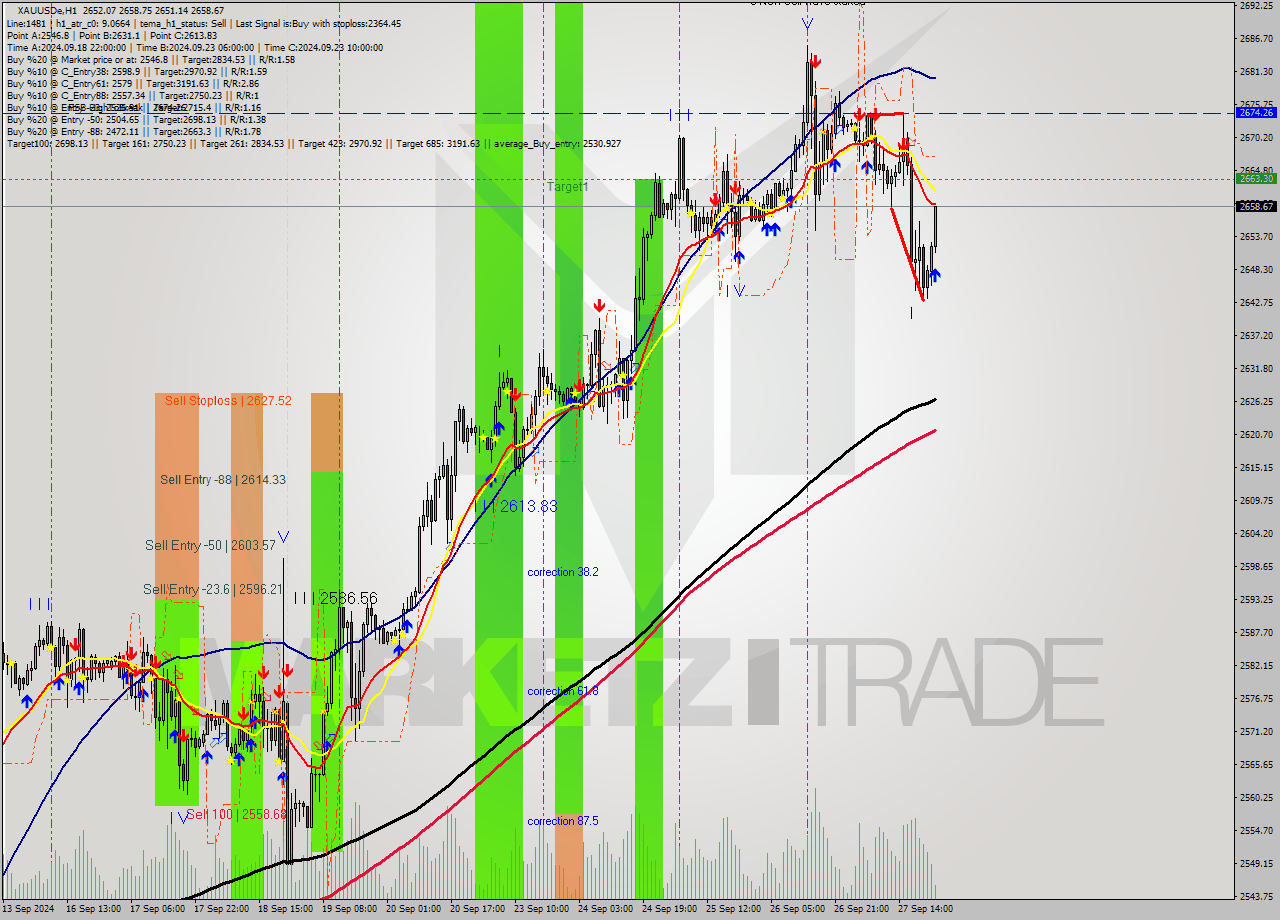Click the 2576.75 price axis label
This screenshot has width=1280, height=920.
point(1256,698)
